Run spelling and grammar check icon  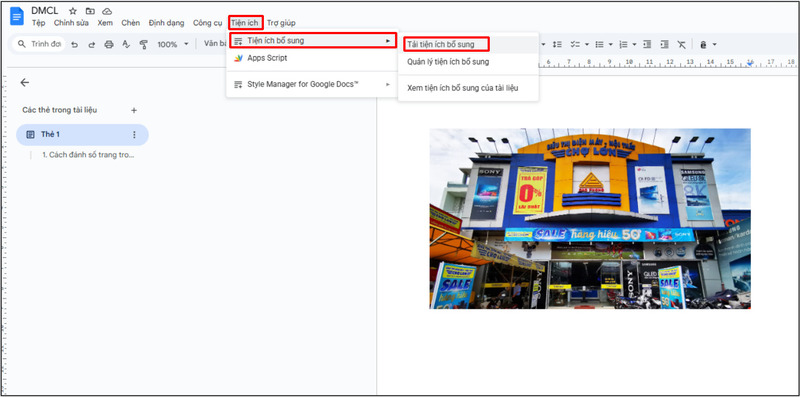point(126,44)
